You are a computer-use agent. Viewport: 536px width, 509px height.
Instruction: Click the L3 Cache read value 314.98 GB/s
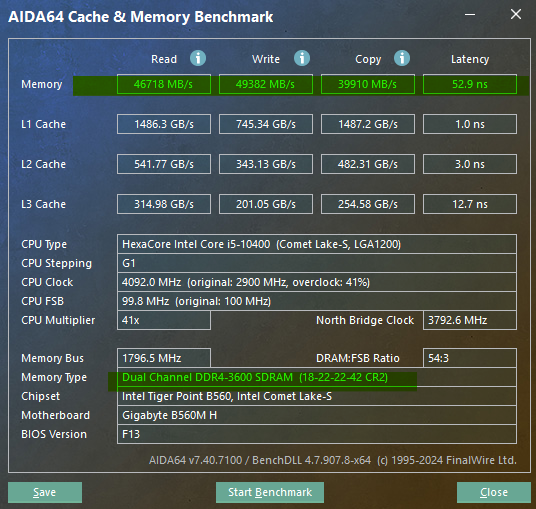click(164, 204)
